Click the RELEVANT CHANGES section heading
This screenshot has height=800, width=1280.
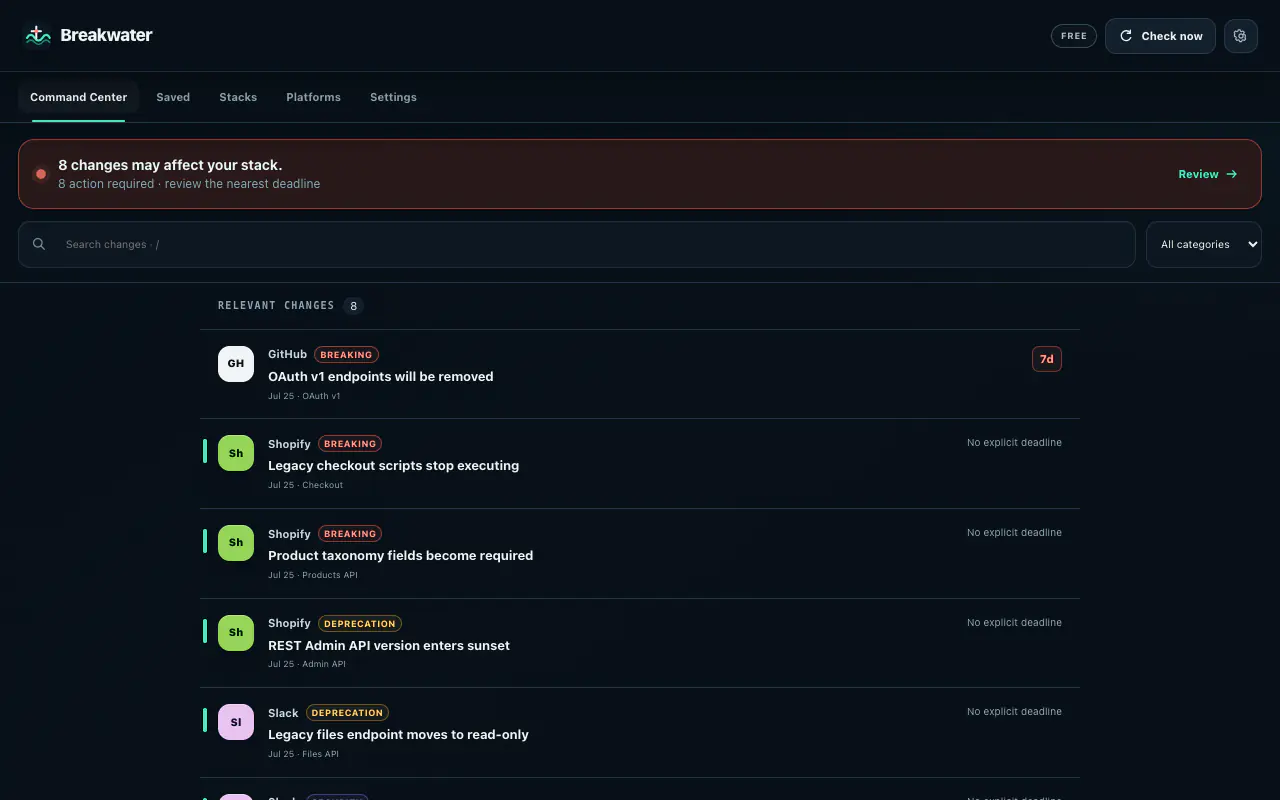click(276, 306)
